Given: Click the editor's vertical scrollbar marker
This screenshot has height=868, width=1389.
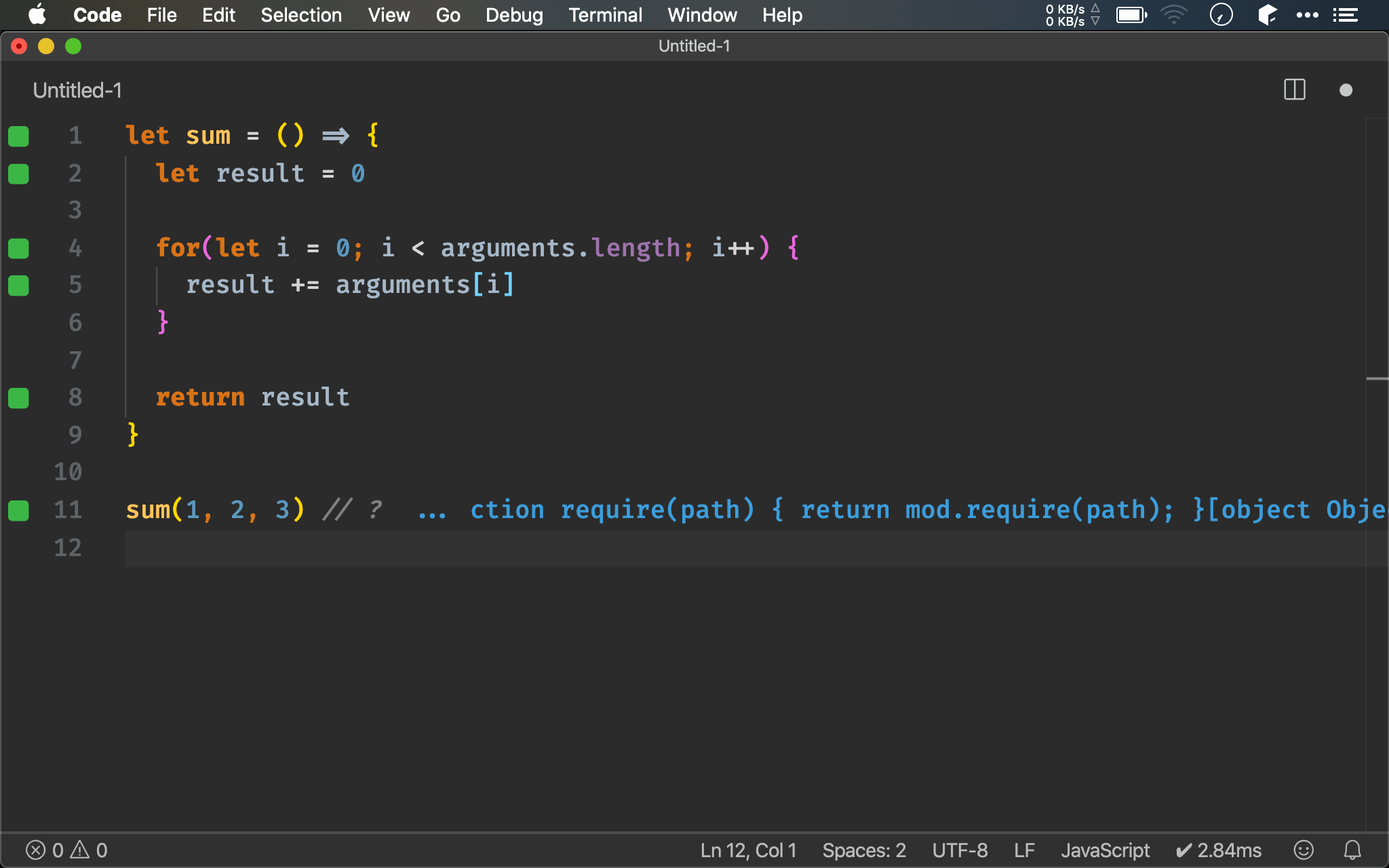Looking at the screenshot, I should [x=1377, y=378].
